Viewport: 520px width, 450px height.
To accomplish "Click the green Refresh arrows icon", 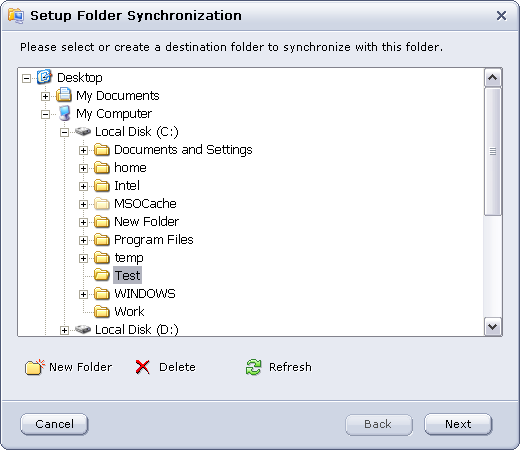I will tap(254, 367).
